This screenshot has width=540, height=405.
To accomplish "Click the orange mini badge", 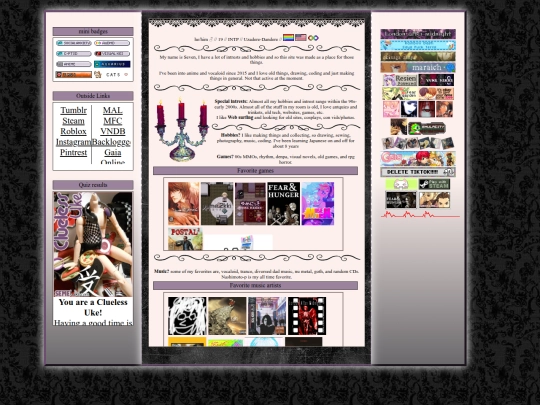I will coord(74,75).
